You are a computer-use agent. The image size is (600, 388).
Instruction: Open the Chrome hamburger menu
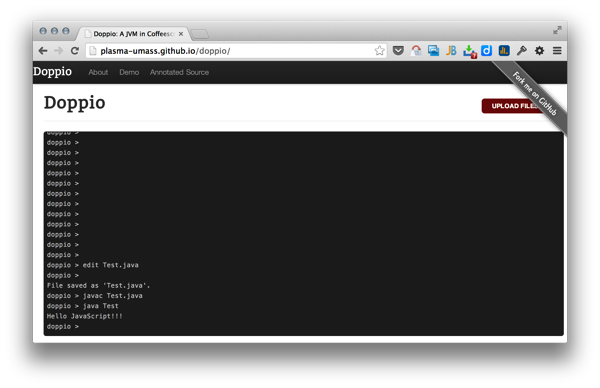pyautogui.click(x=557, y=51)
